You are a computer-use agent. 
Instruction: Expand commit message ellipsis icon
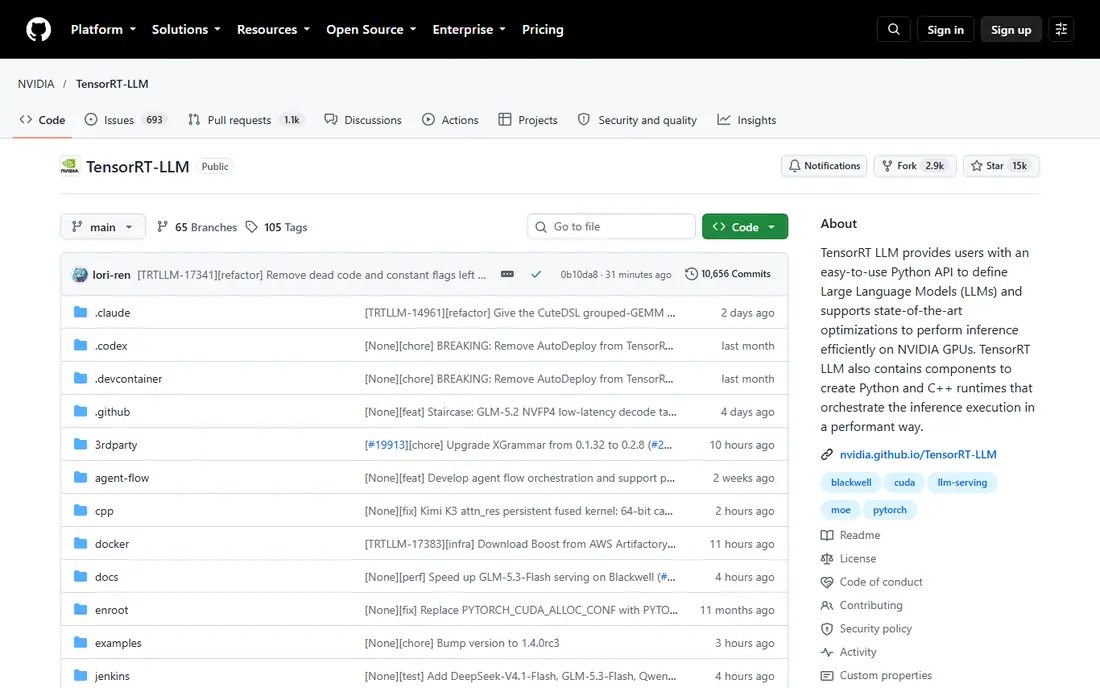pyautogui.click(x=507, y=274)
